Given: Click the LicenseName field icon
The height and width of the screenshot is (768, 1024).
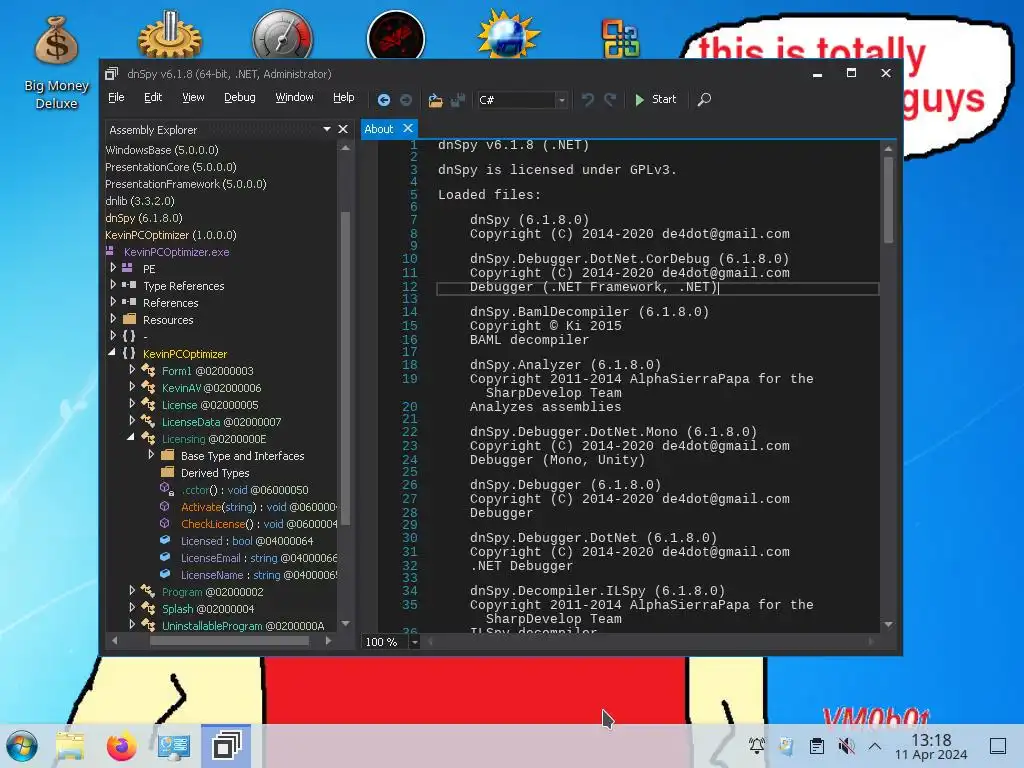Looking at the screenshot, I should [165, 574].
